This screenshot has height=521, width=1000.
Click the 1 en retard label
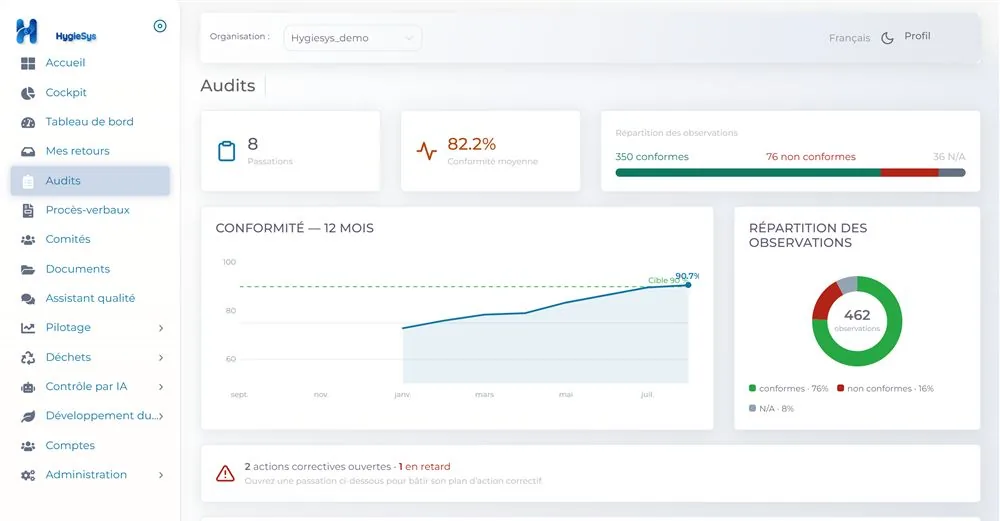pos(425,467)
